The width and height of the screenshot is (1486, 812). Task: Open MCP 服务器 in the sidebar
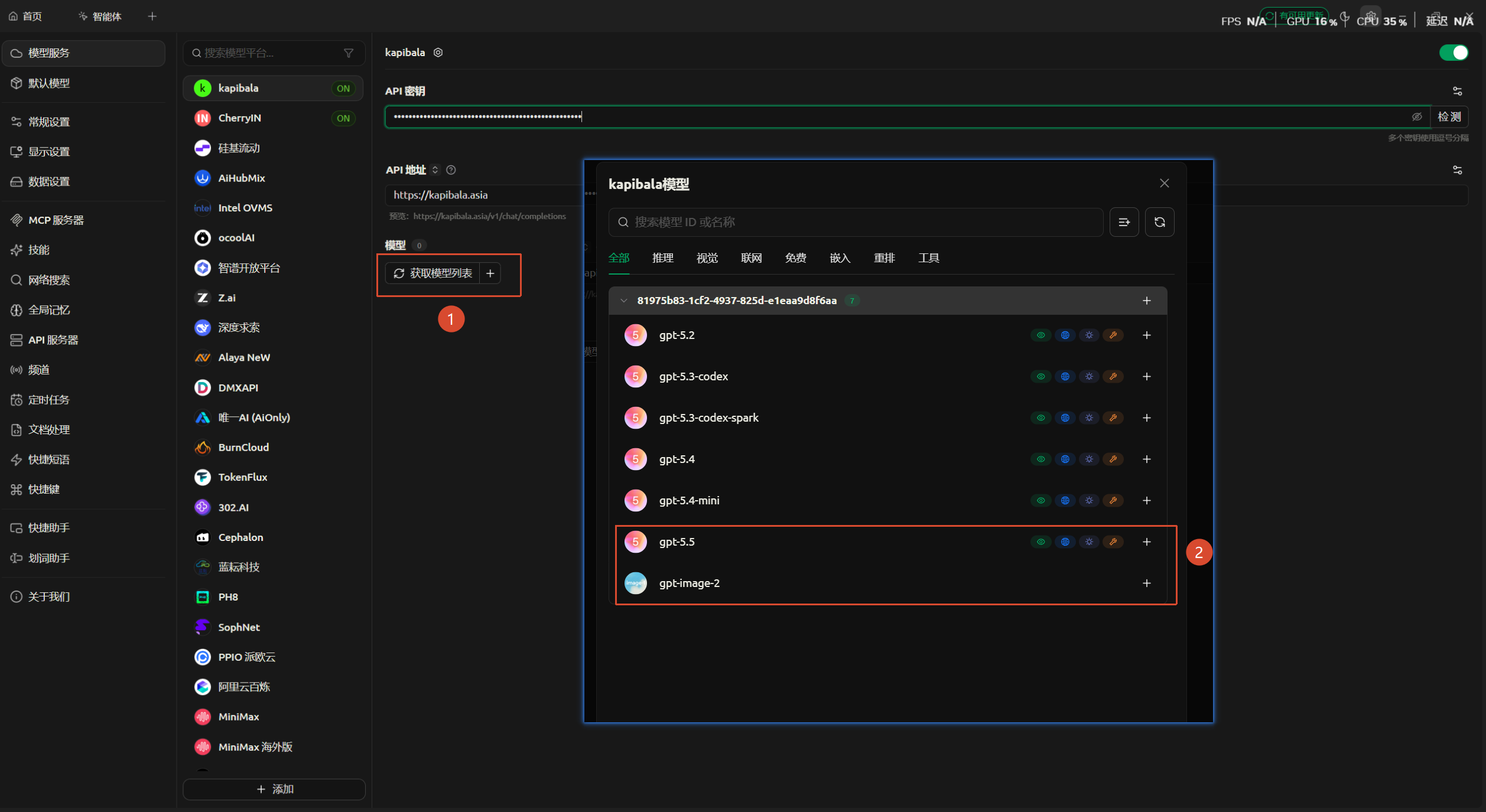[x=56, y=220]
